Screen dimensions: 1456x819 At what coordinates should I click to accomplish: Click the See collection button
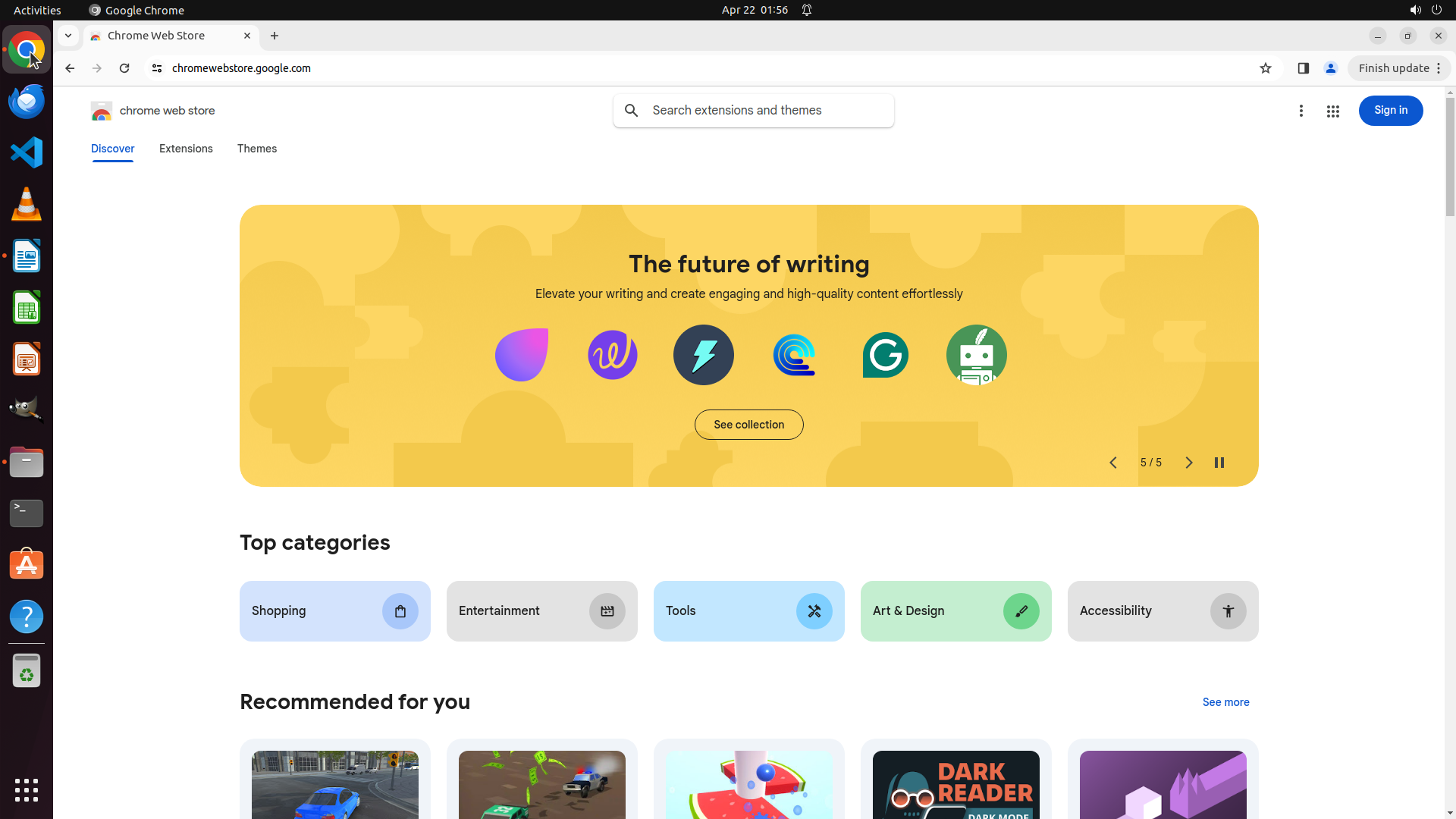pyautogui.click(x=748, y=425)
